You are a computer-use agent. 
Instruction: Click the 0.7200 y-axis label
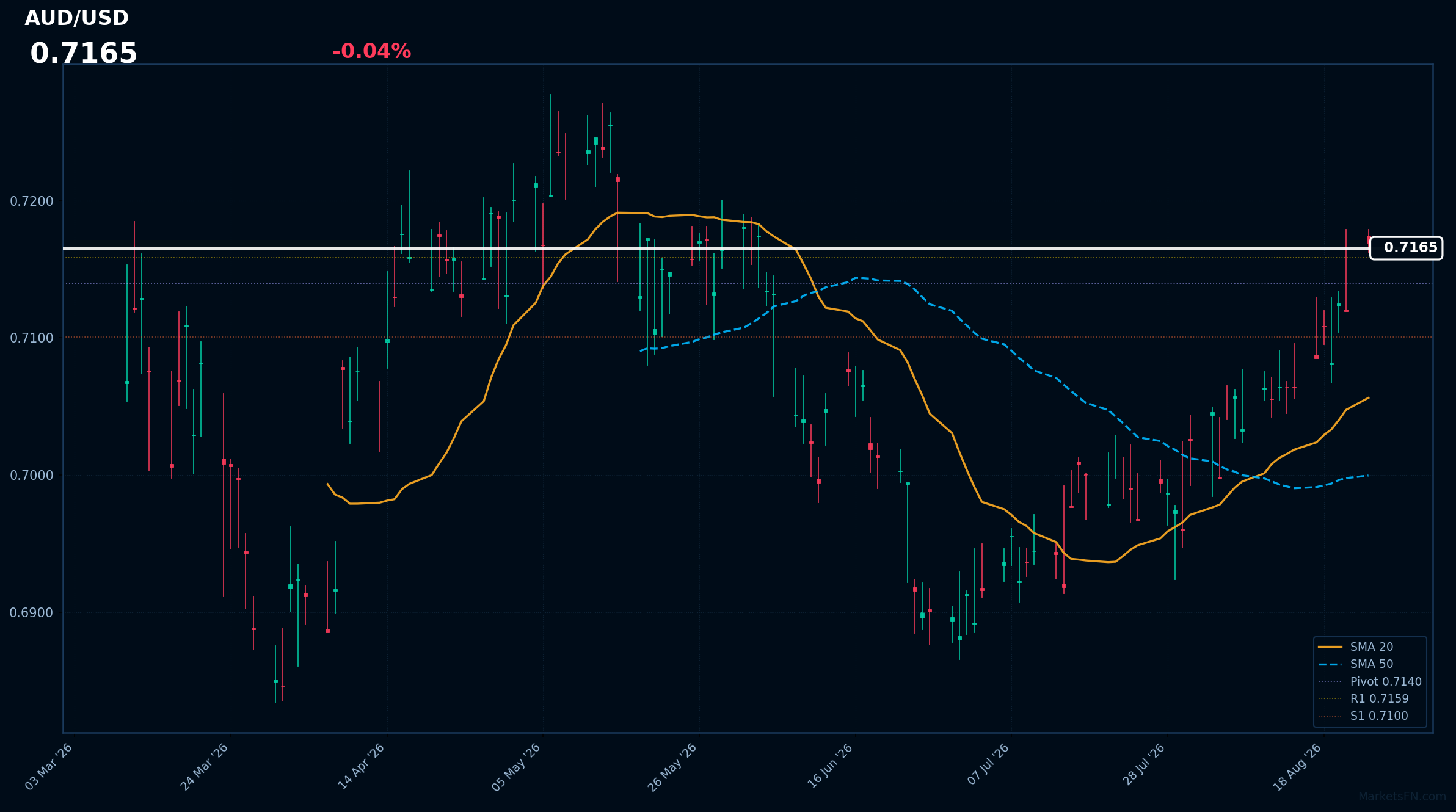point(32,201)
